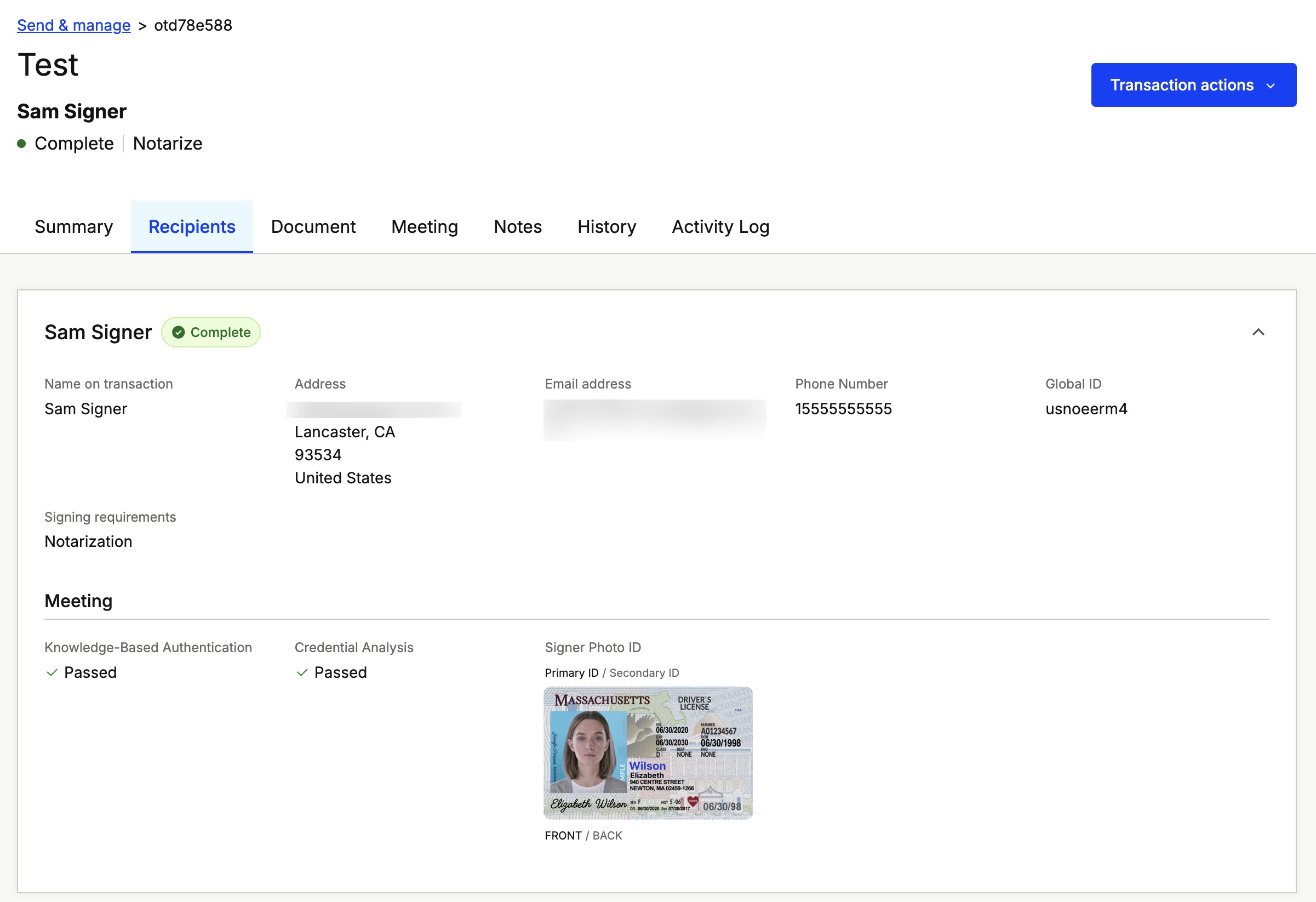The height and width of the screenshot is (902, 1316).
Task: Click the phone number 15555555555
Action: click(843, 409)
